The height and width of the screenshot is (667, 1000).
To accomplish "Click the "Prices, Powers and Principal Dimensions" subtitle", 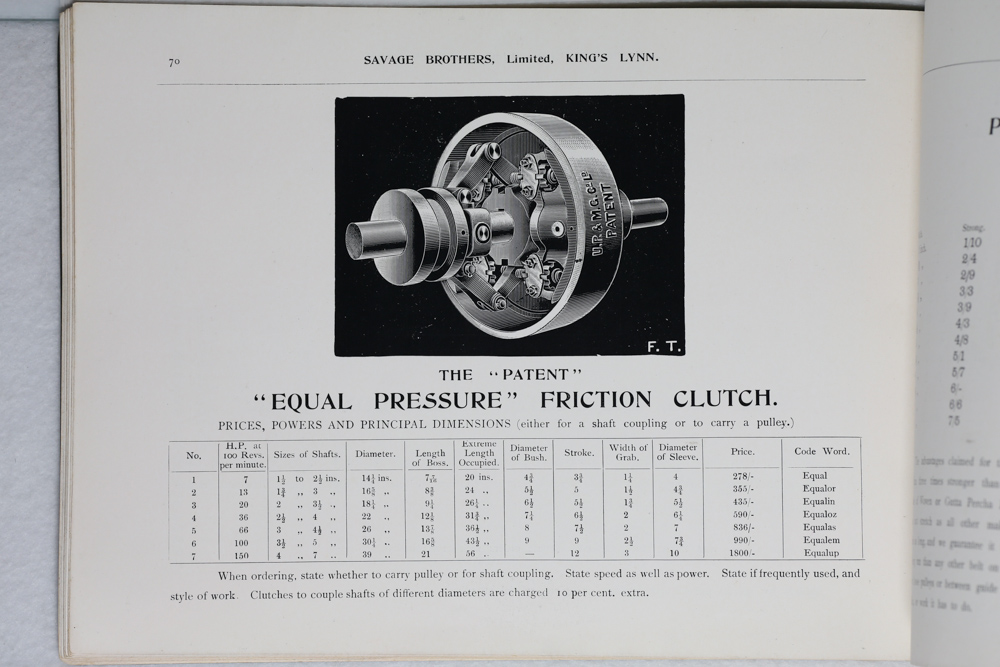I will coord(506,425).
